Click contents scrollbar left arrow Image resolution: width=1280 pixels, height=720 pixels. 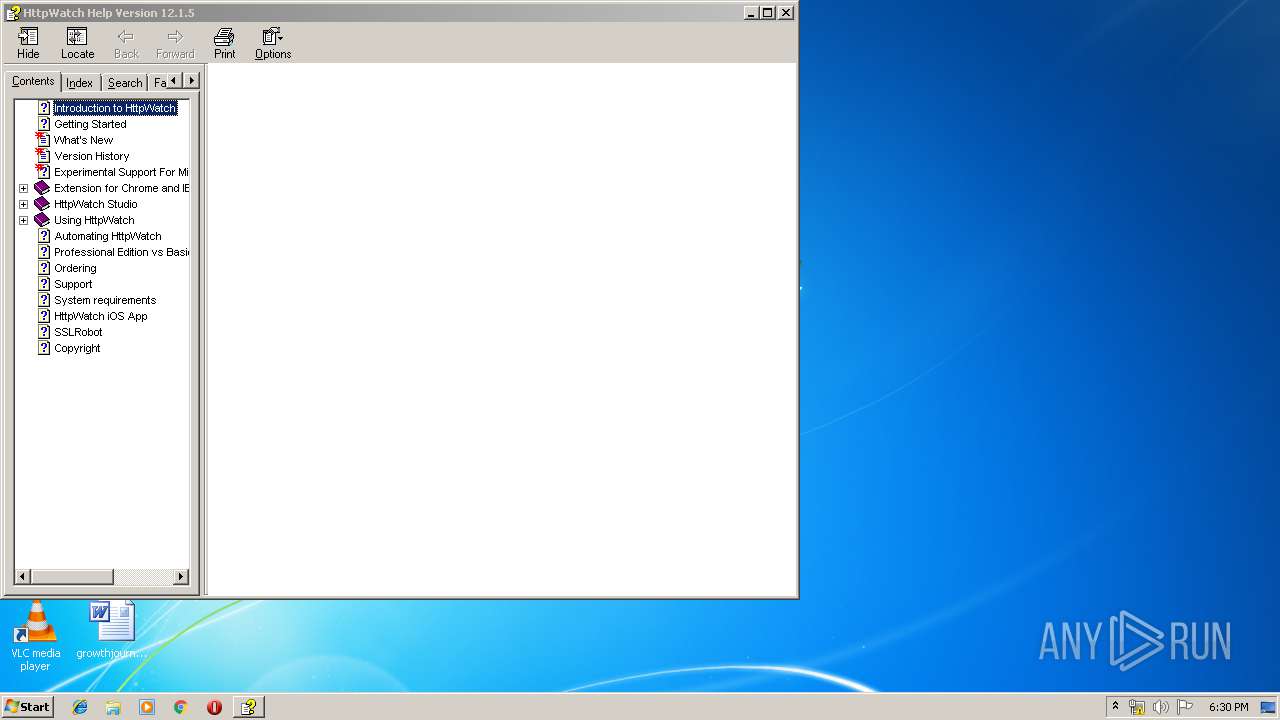(22, 577)
